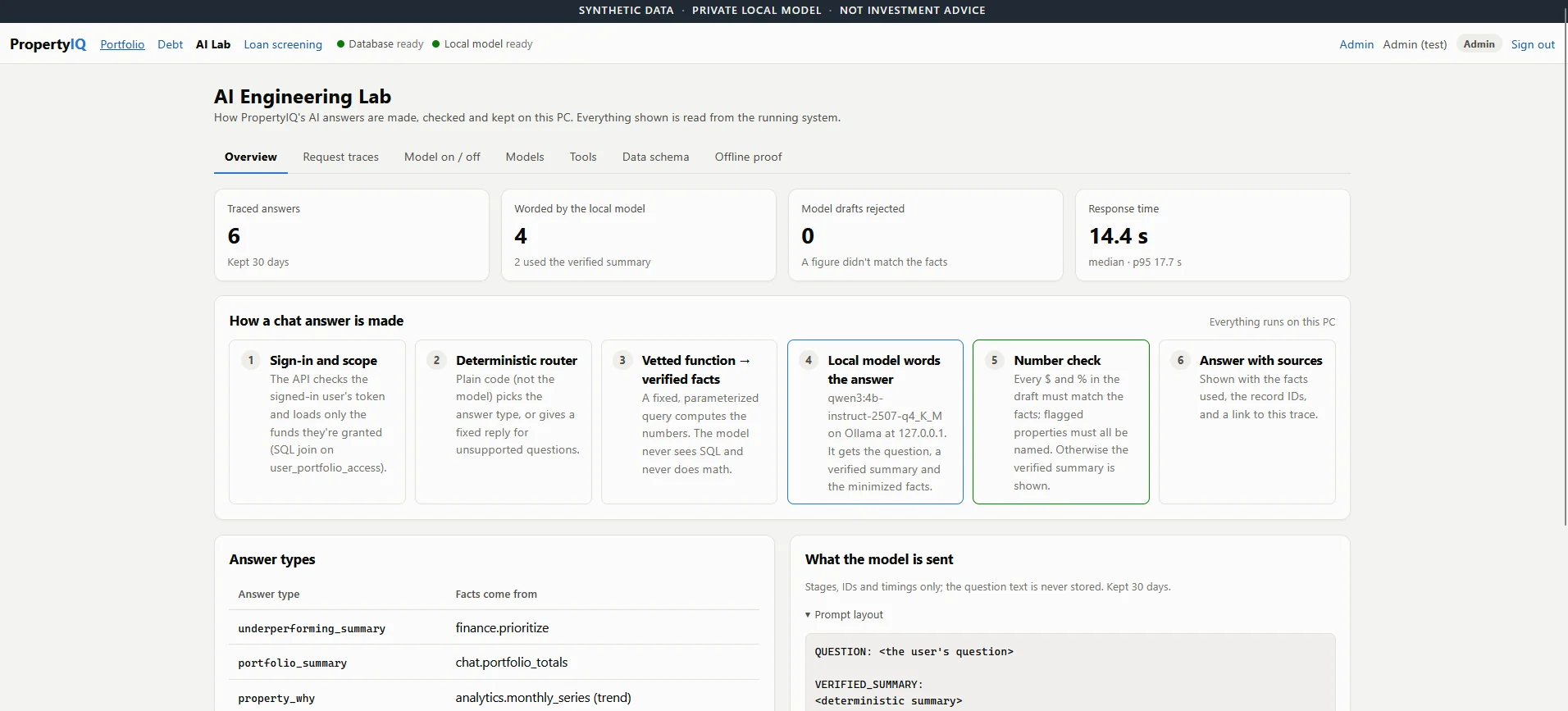Click the finance.prioritize source cell
1568x711 pixels.
tap(502, 627)
